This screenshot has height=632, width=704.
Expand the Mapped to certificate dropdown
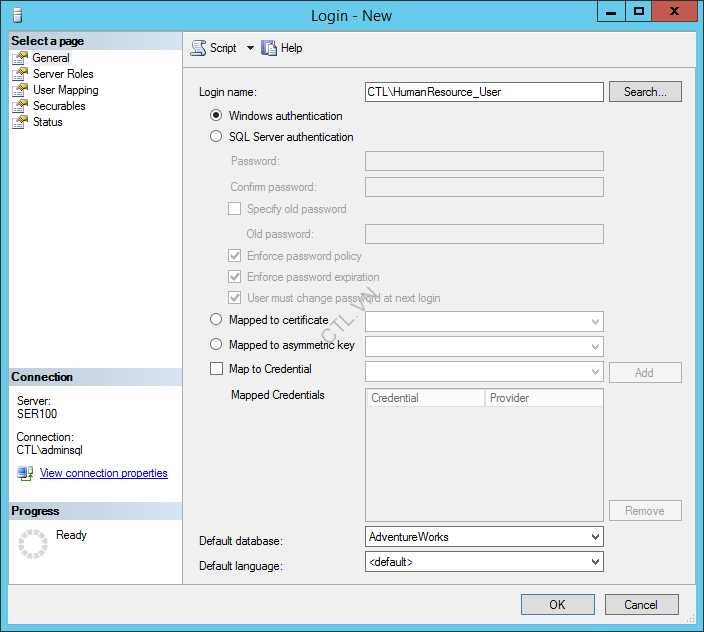595,321
